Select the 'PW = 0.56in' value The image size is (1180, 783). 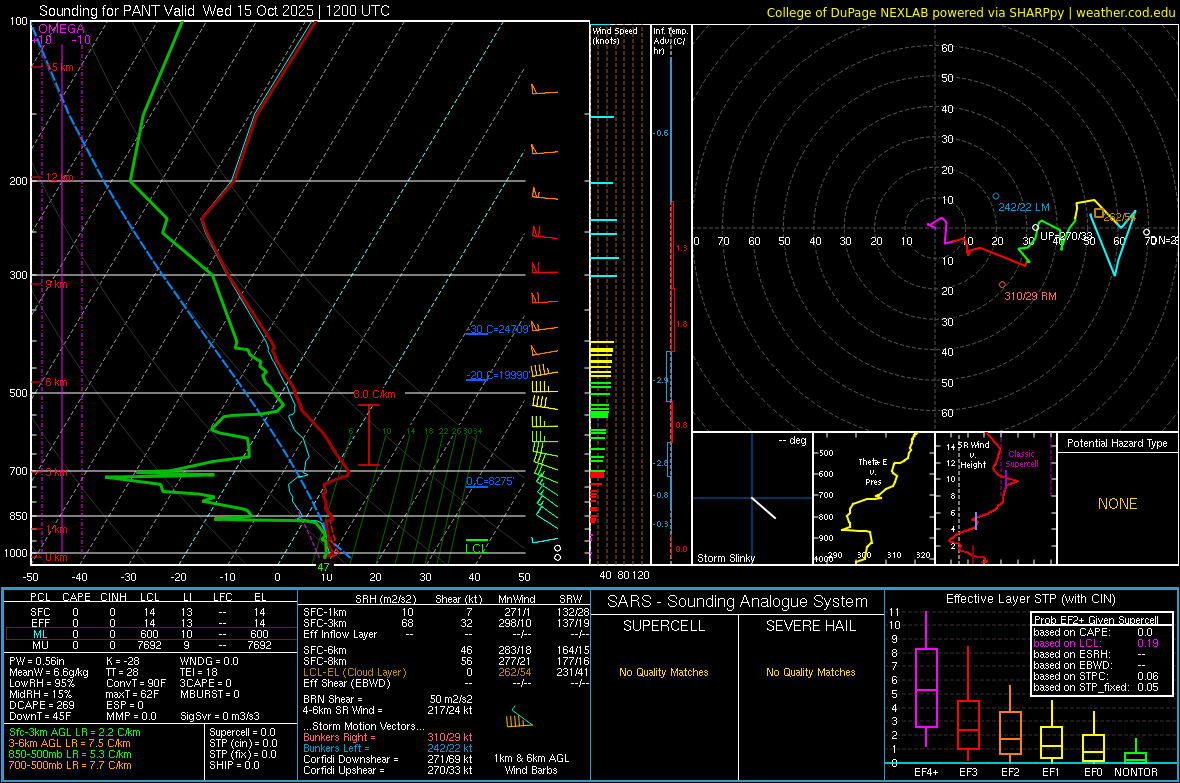(38, 661)
